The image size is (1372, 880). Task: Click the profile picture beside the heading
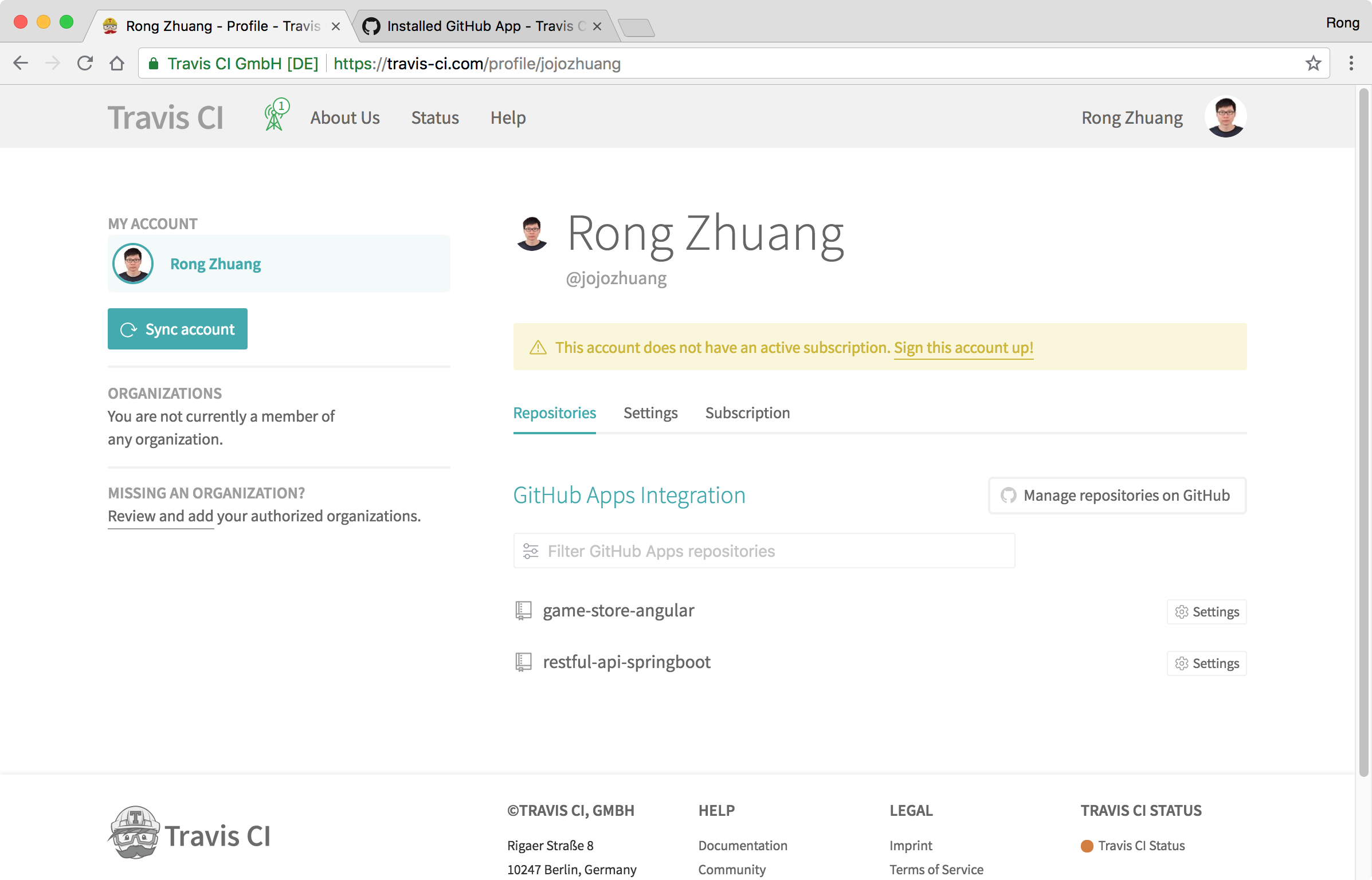click(532, 233)
